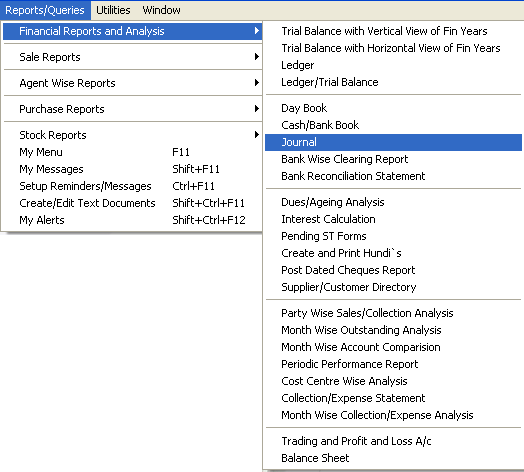Click the Reports/Queries menu
Screen dimensions: 524x472
click(x=45, y=10)
